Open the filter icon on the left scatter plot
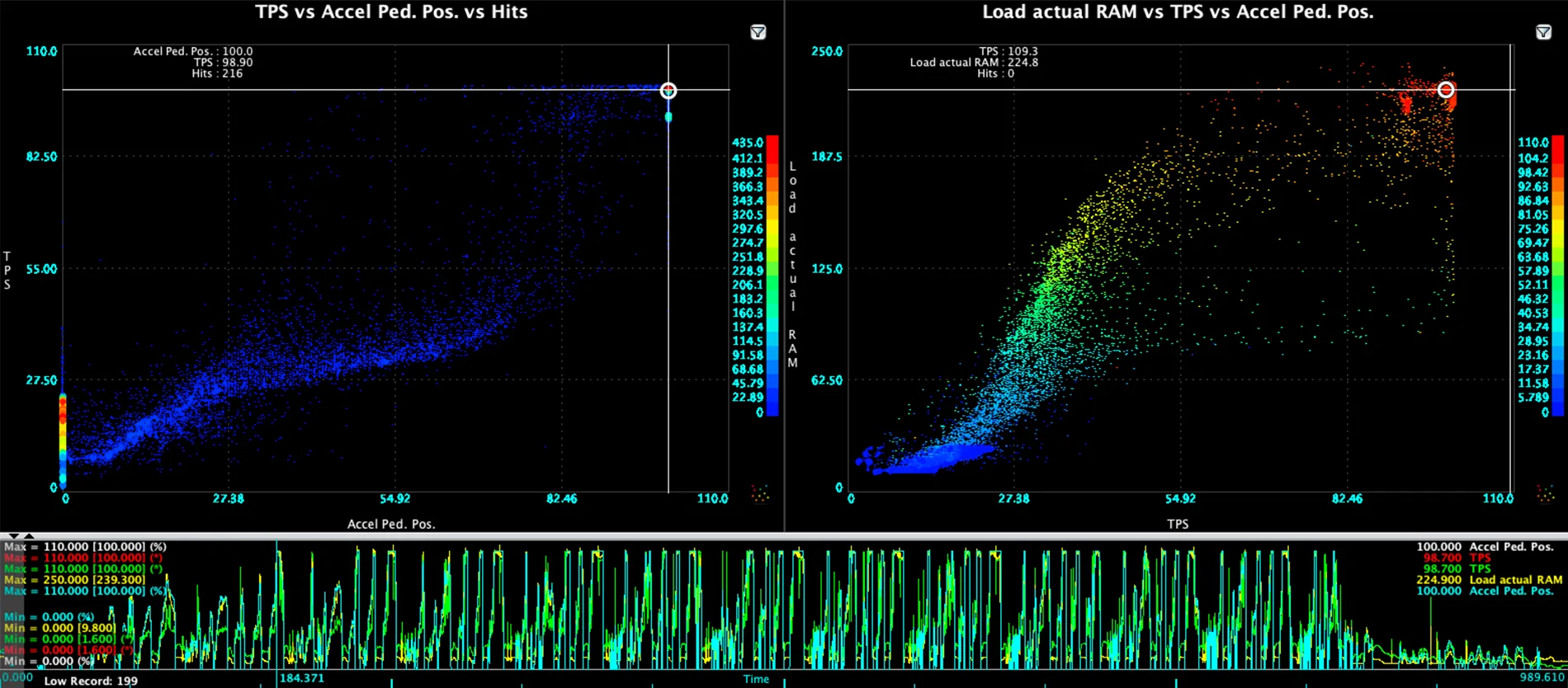 pyautogui.click(x=758, y=32)
